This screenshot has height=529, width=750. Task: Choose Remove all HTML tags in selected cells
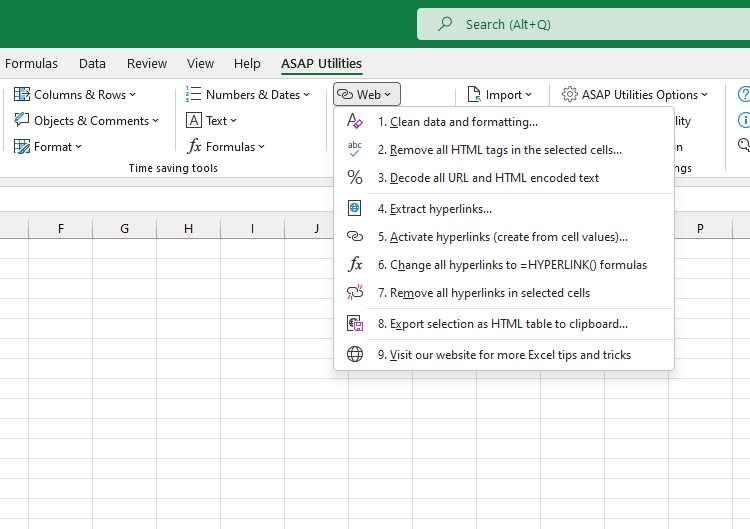click(504, 149)
